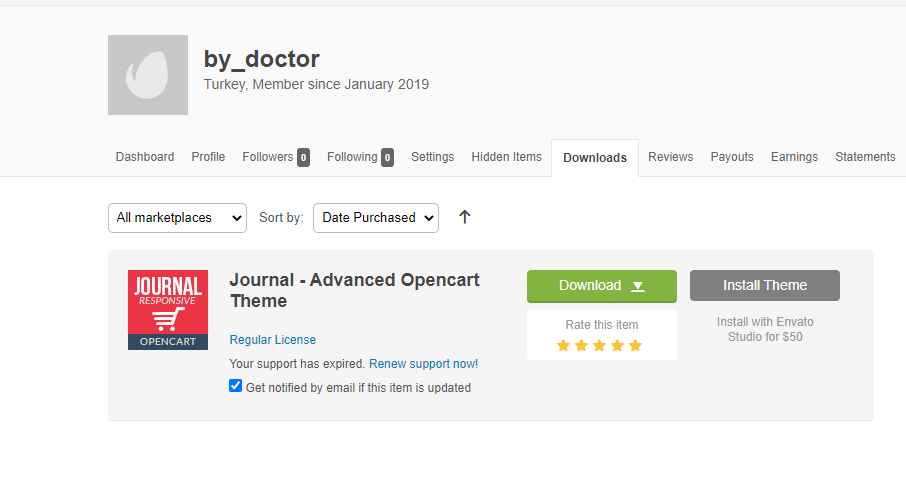Uncheck email update notification checkbox
This screenshot has height=479, width=906.
point(235,386)
